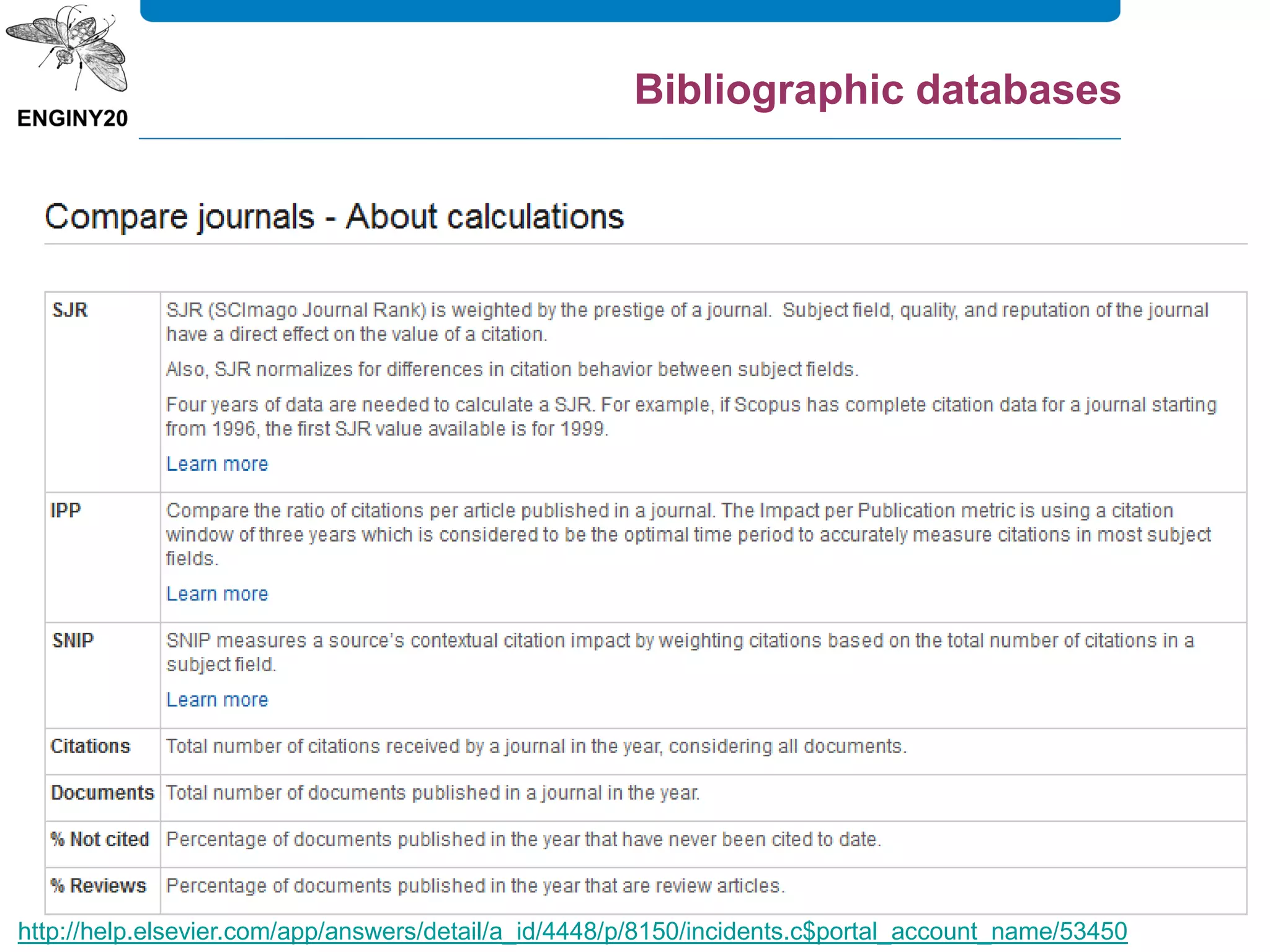Select the % Reviews row label

[x=99, y=886]
